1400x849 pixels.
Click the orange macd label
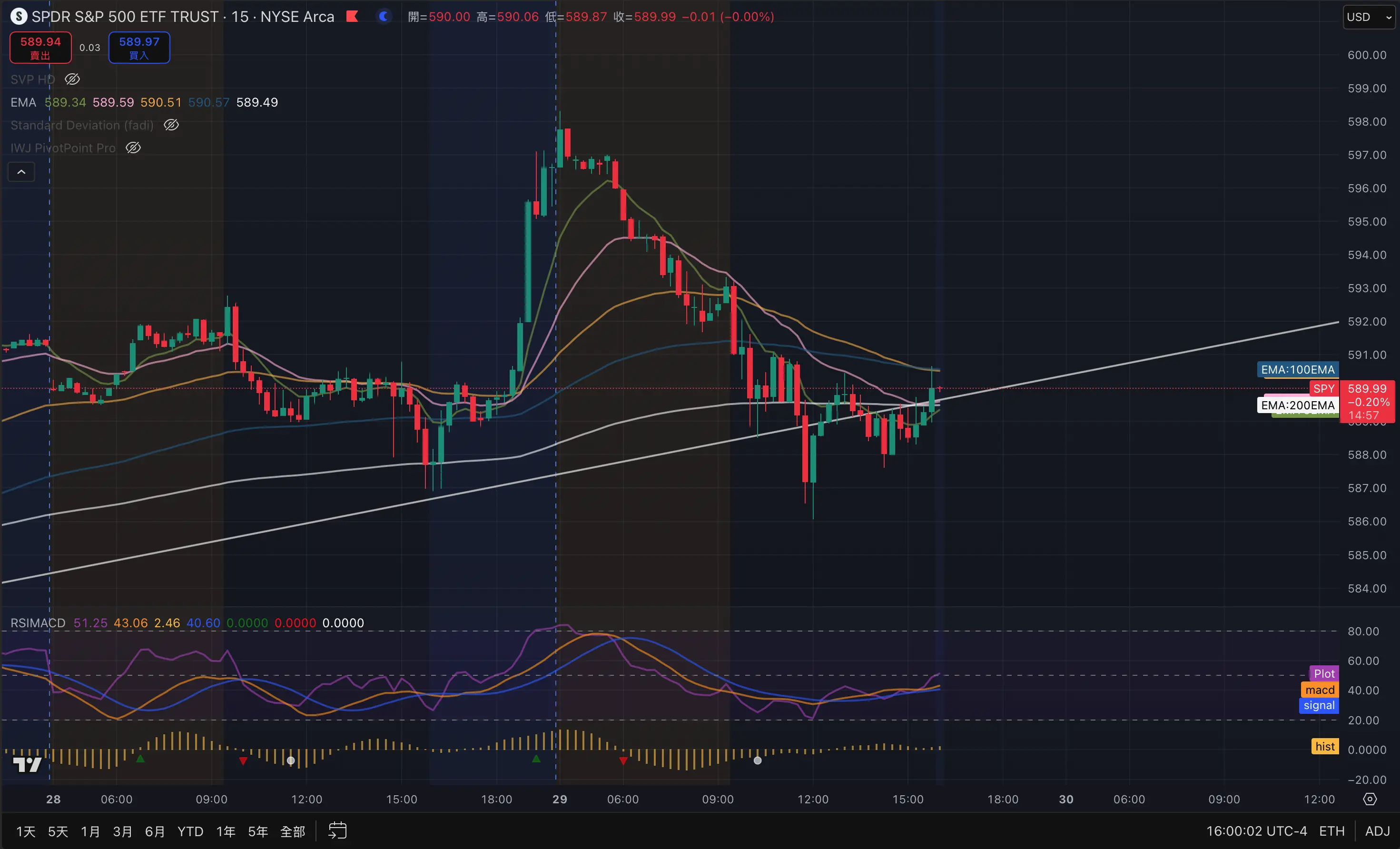click(1319, 690)
